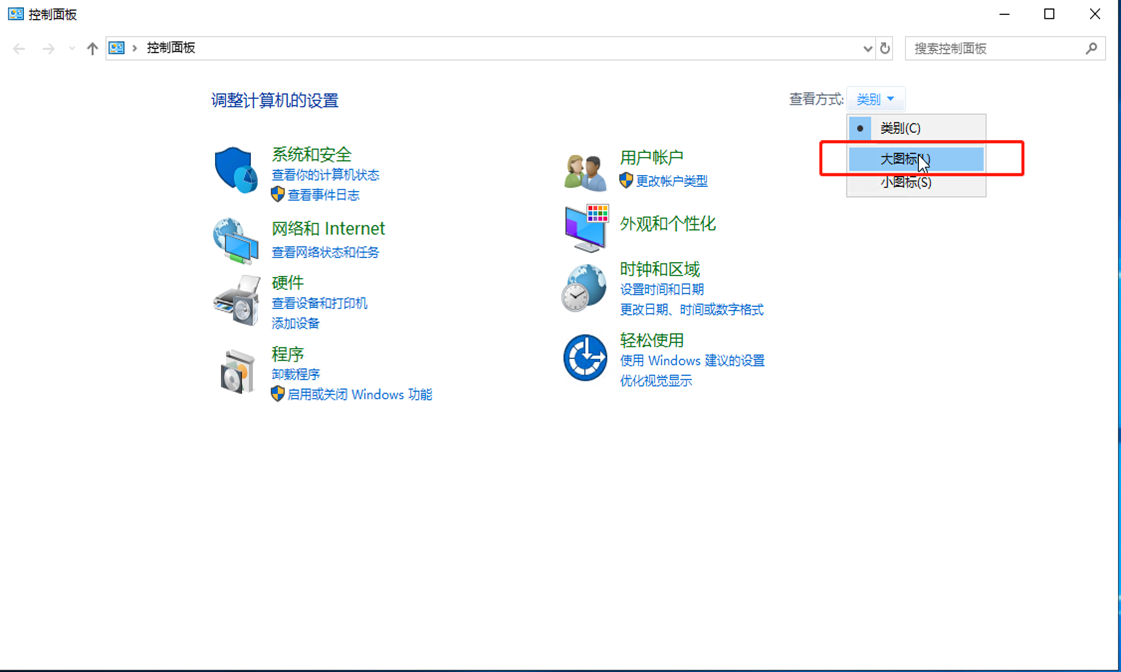Expand the address bar history dropdown
Image resolution: width=1121 pixels, height=672 pixels.
pos(867,48)
